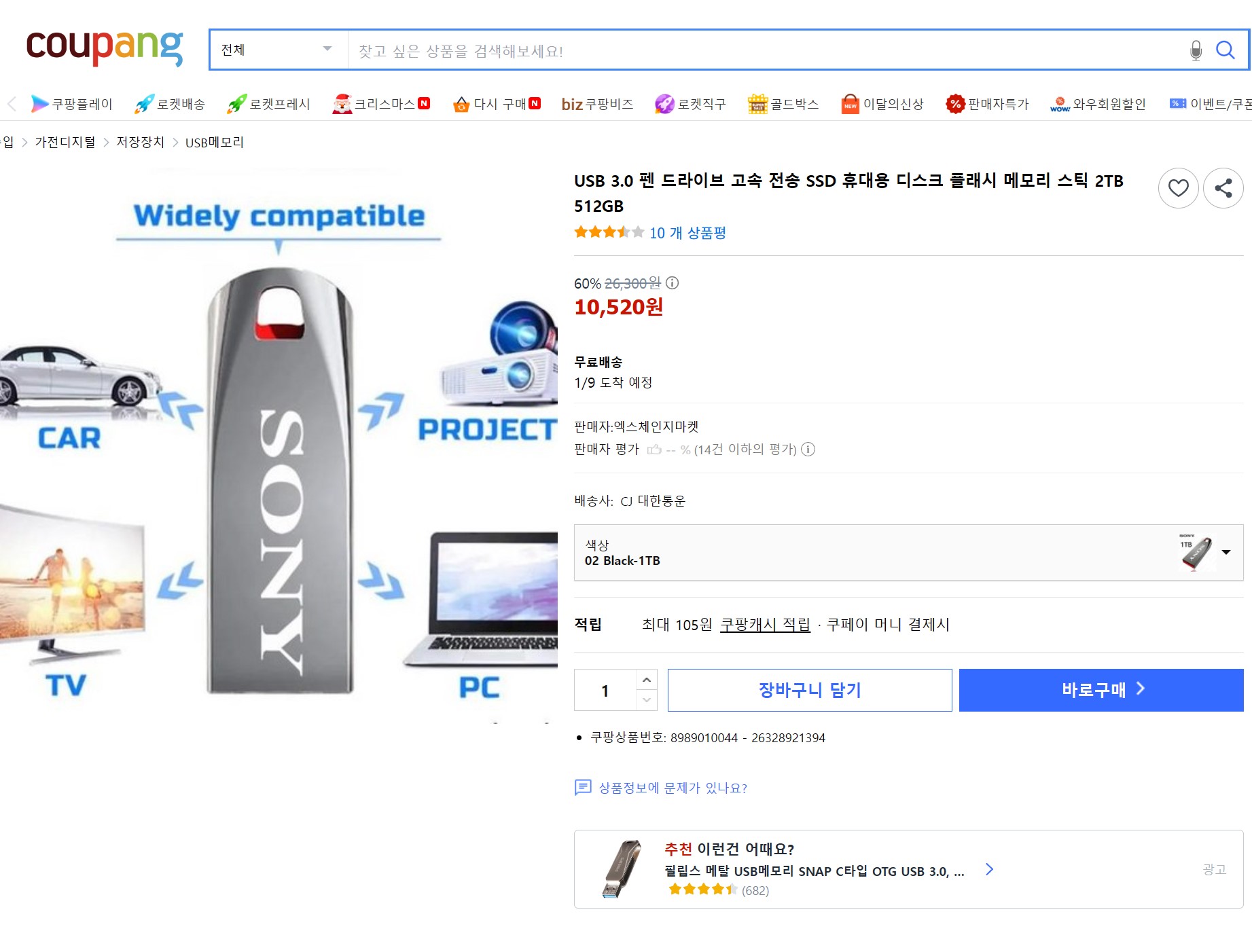Open 쿠팡플레이 from the top menu
The height and width of the screenshot is (952, 1252).
pyautogui.click(x=71, y=104)
